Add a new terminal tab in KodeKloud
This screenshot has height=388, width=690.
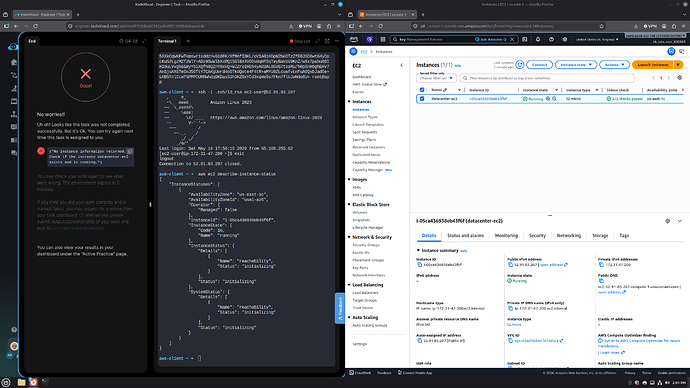click(188, 41)
